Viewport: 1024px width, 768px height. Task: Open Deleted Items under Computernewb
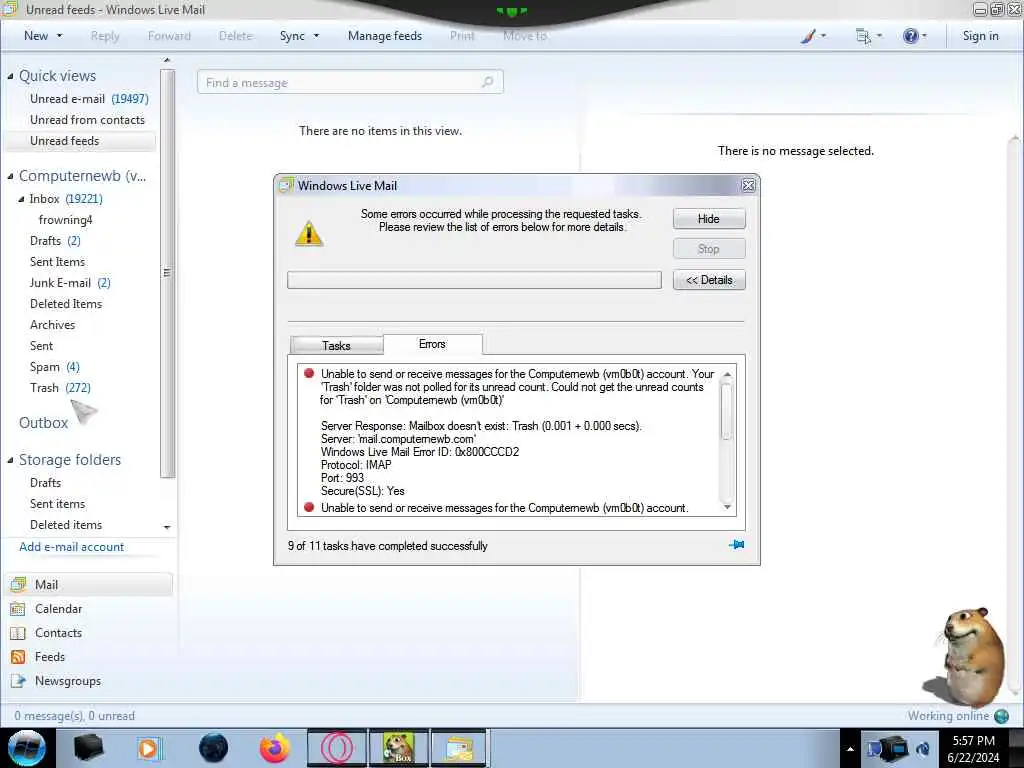click(x=66, y=304)
